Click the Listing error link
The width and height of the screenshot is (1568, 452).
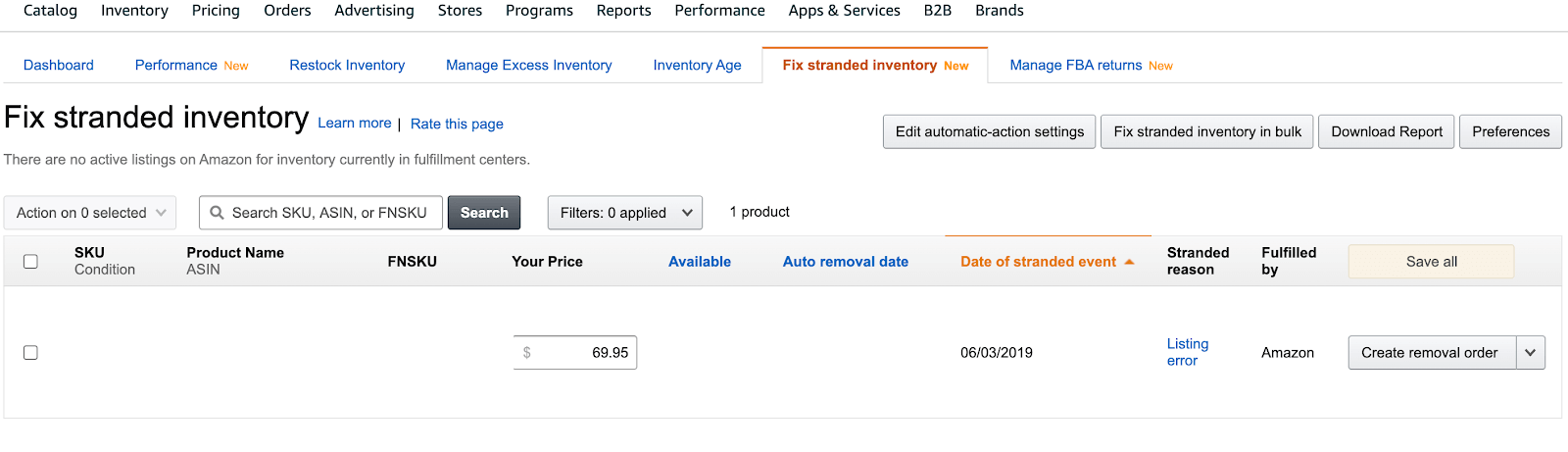point(1187,352)
